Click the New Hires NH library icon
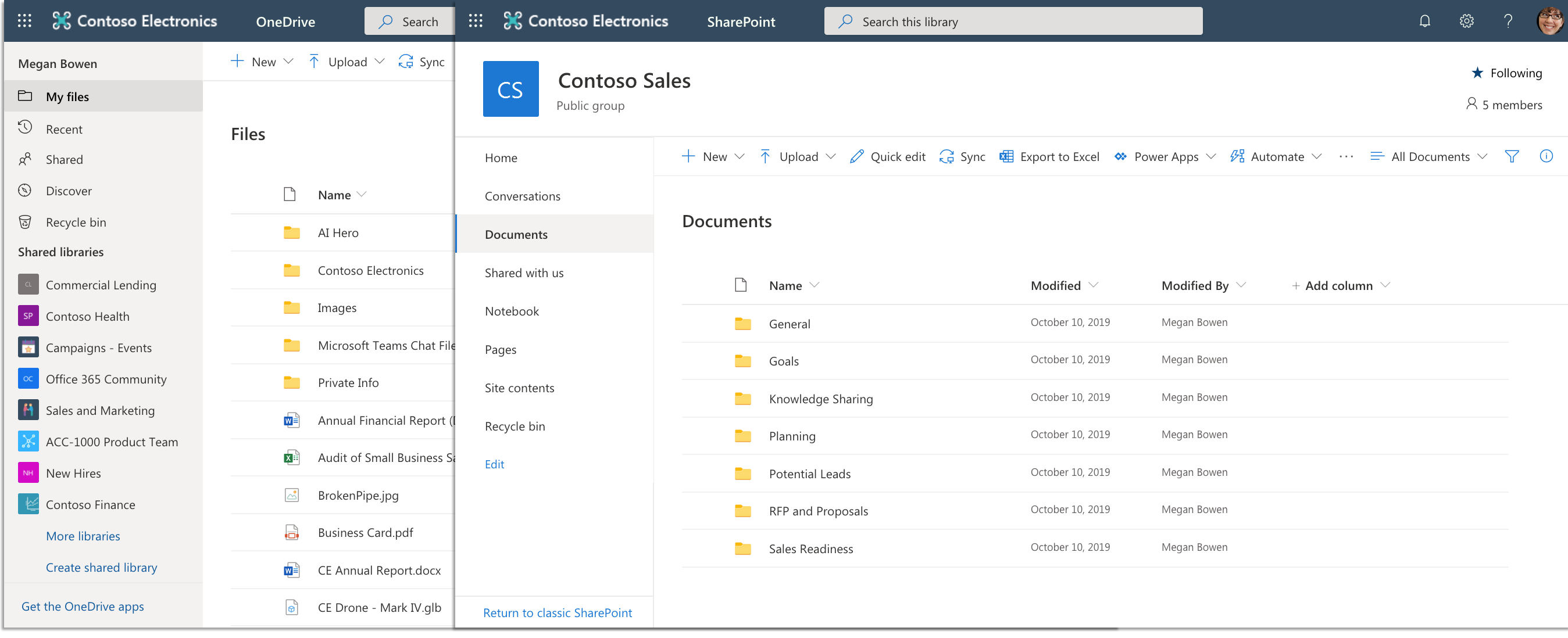The image size is (1568, 638). point(28,472)
